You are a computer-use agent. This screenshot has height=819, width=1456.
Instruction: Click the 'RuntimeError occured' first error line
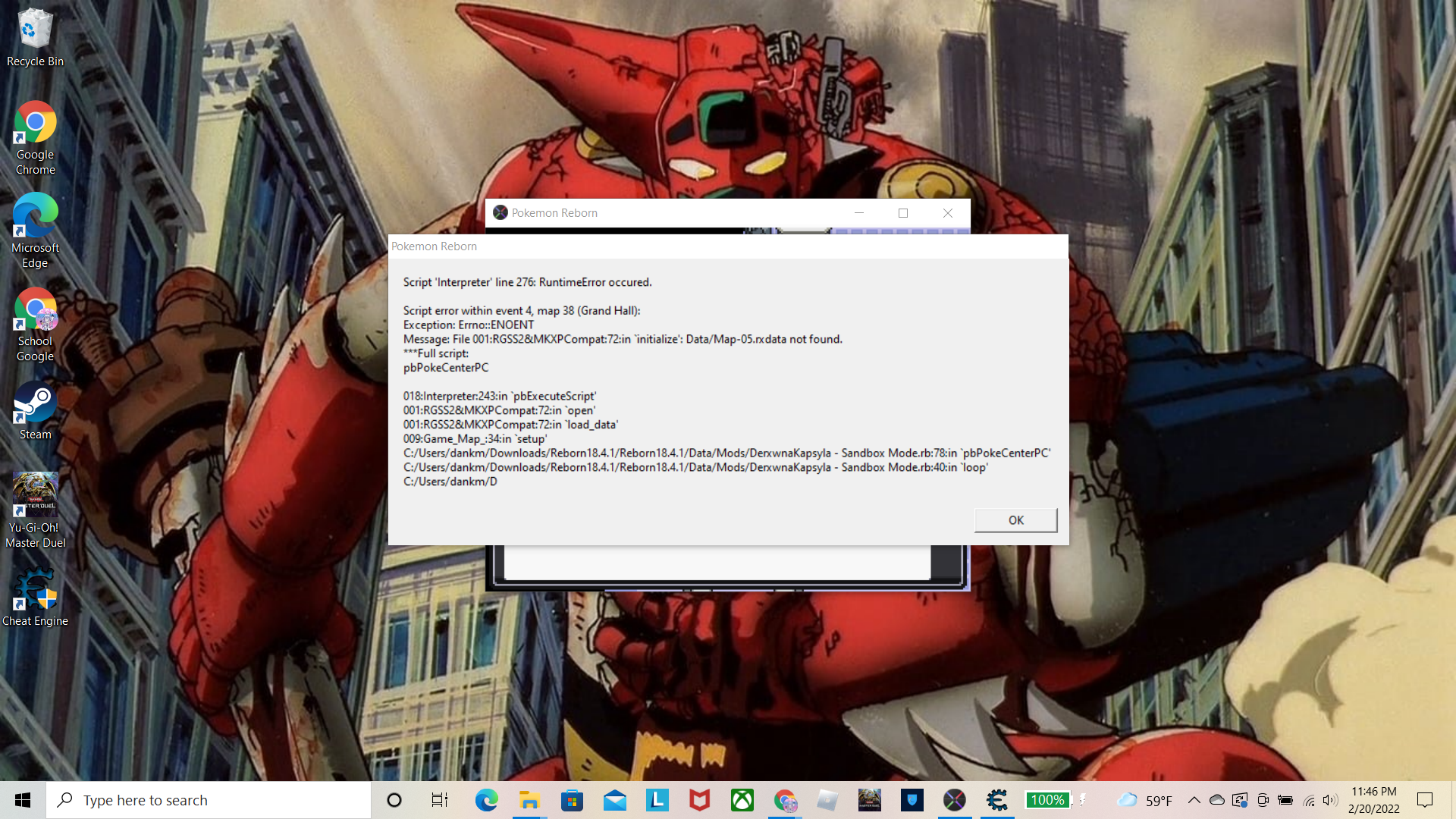point(527,282)
